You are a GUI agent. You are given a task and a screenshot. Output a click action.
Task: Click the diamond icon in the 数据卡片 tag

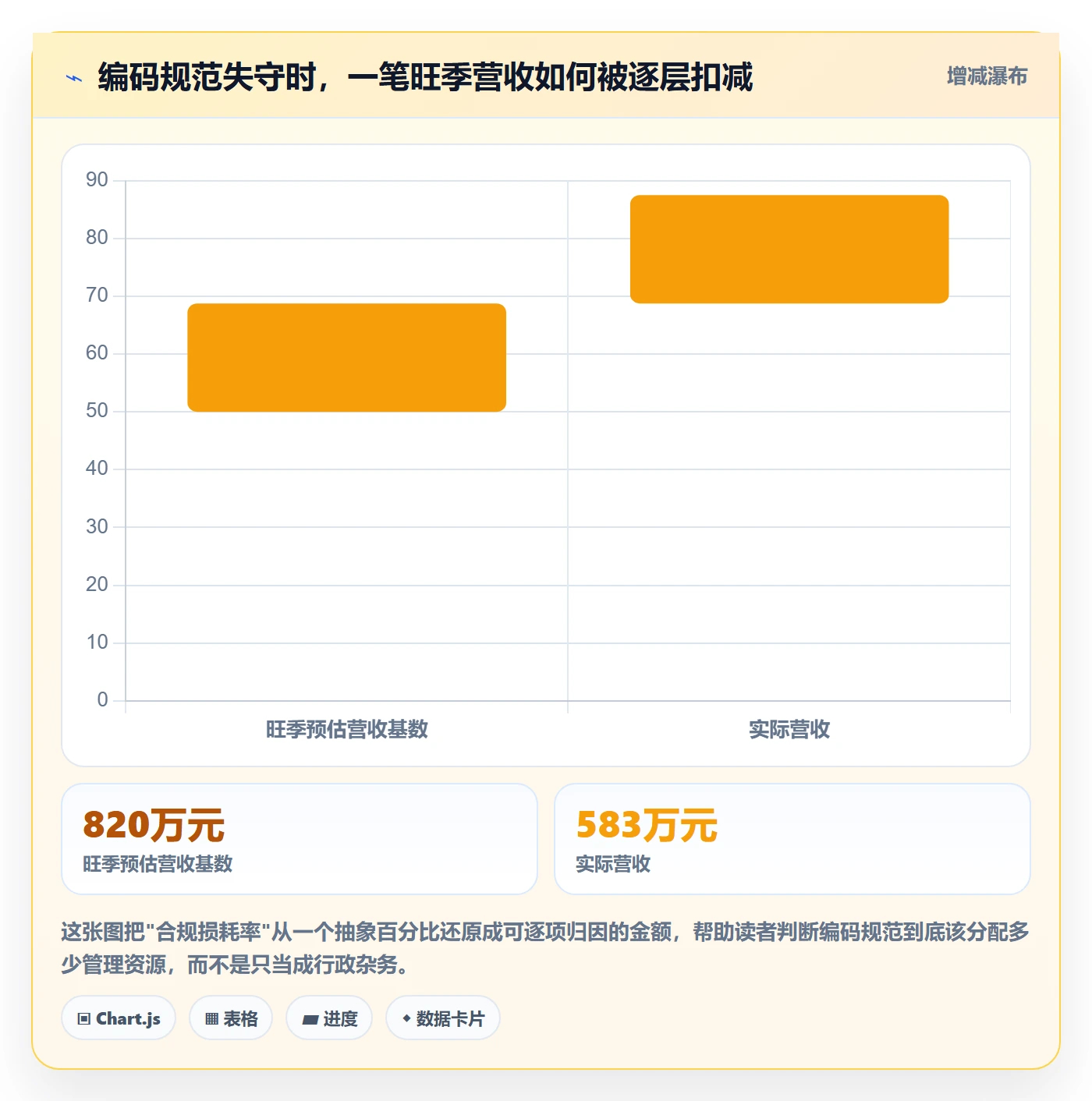(406, 1018)
